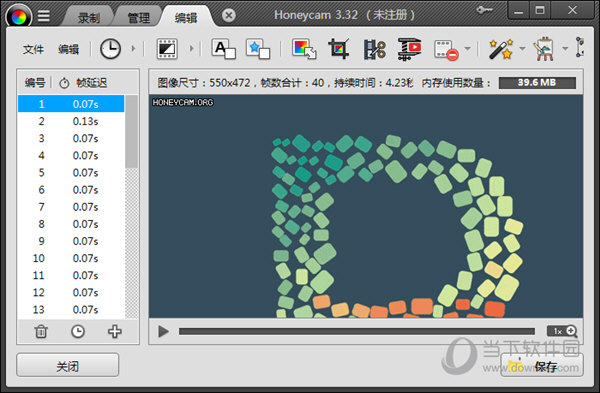600x393 pixels.
Task: Expand arrow next to film frame tool
Action: [x=191, y=49]
